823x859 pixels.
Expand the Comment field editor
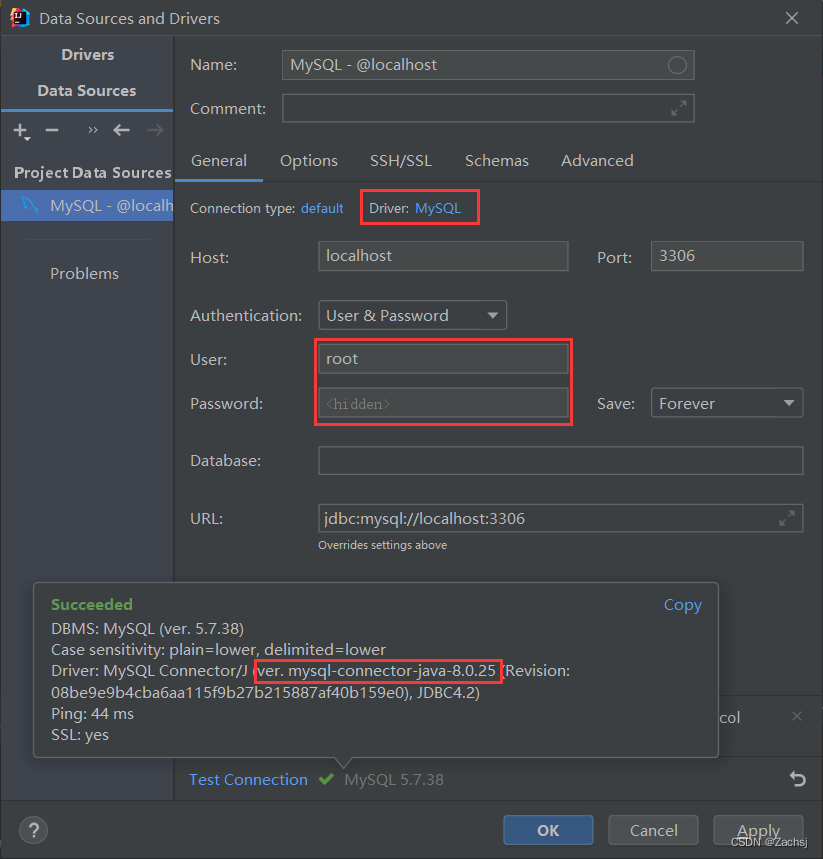tap(679, 108)
